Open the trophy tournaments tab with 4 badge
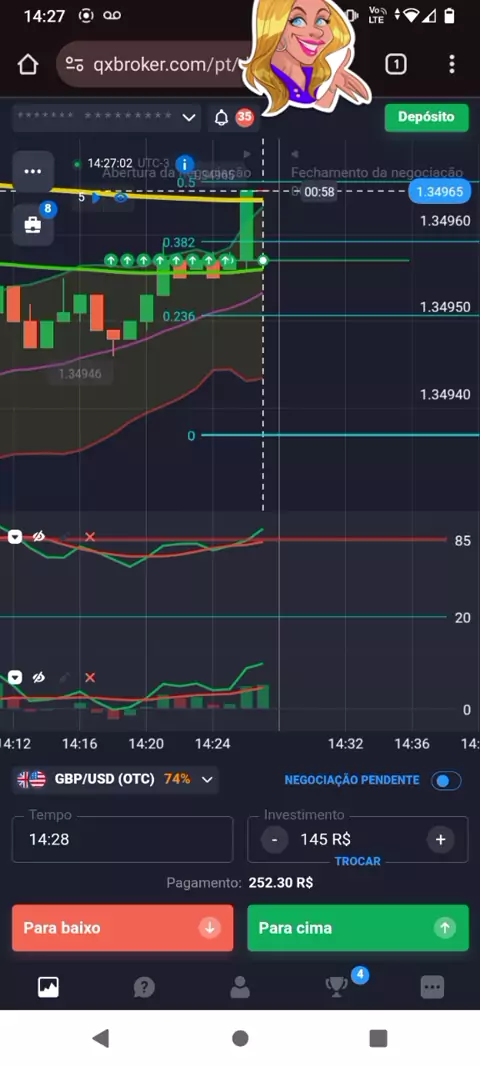The image size is (480, 1066). [337, 986]
